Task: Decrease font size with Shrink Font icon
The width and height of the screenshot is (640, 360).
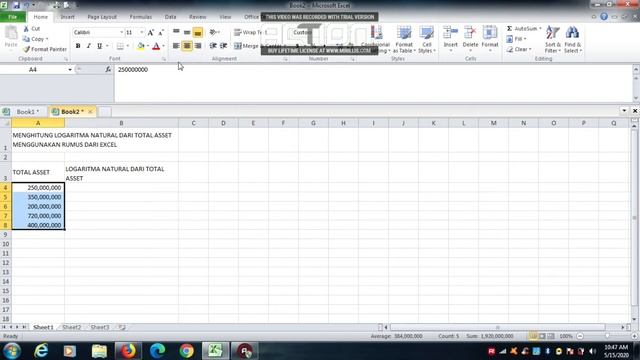Action: [161, 32]
